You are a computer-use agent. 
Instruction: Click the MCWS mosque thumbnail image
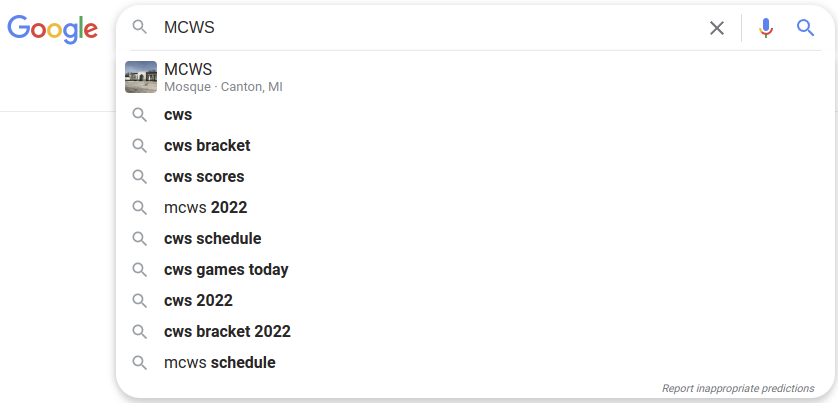click(141, 77)
